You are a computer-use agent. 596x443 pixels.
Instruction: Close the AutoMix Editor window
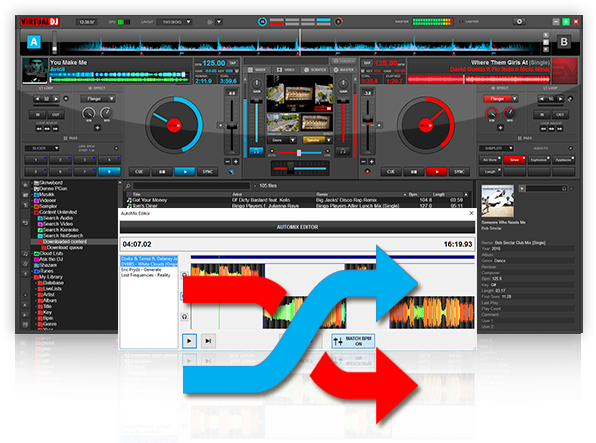point(471,213)
